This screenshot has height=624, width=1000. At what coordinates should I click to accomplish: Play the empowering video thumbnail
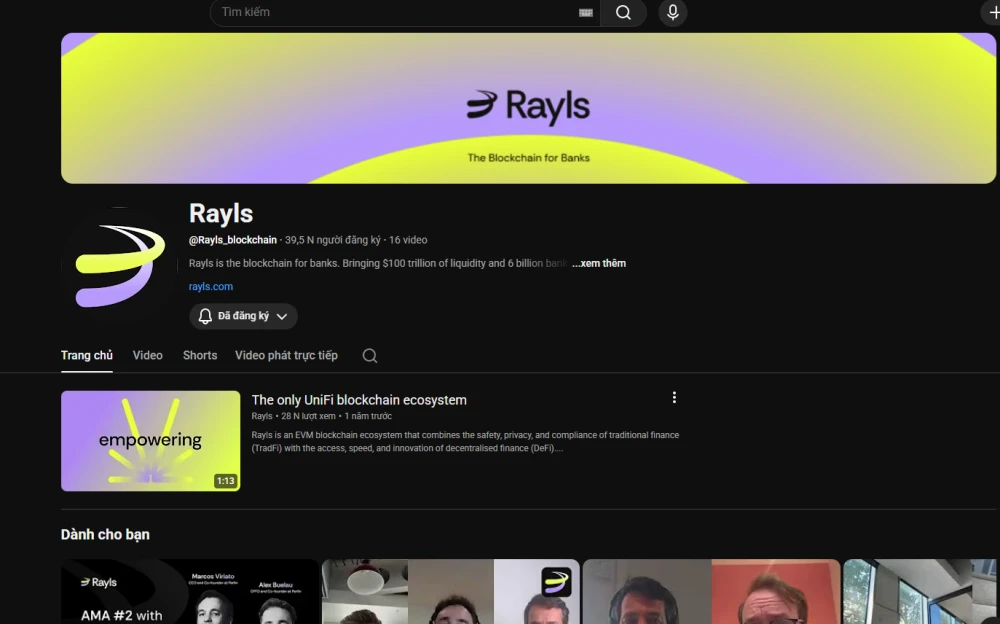coord(150,440)
